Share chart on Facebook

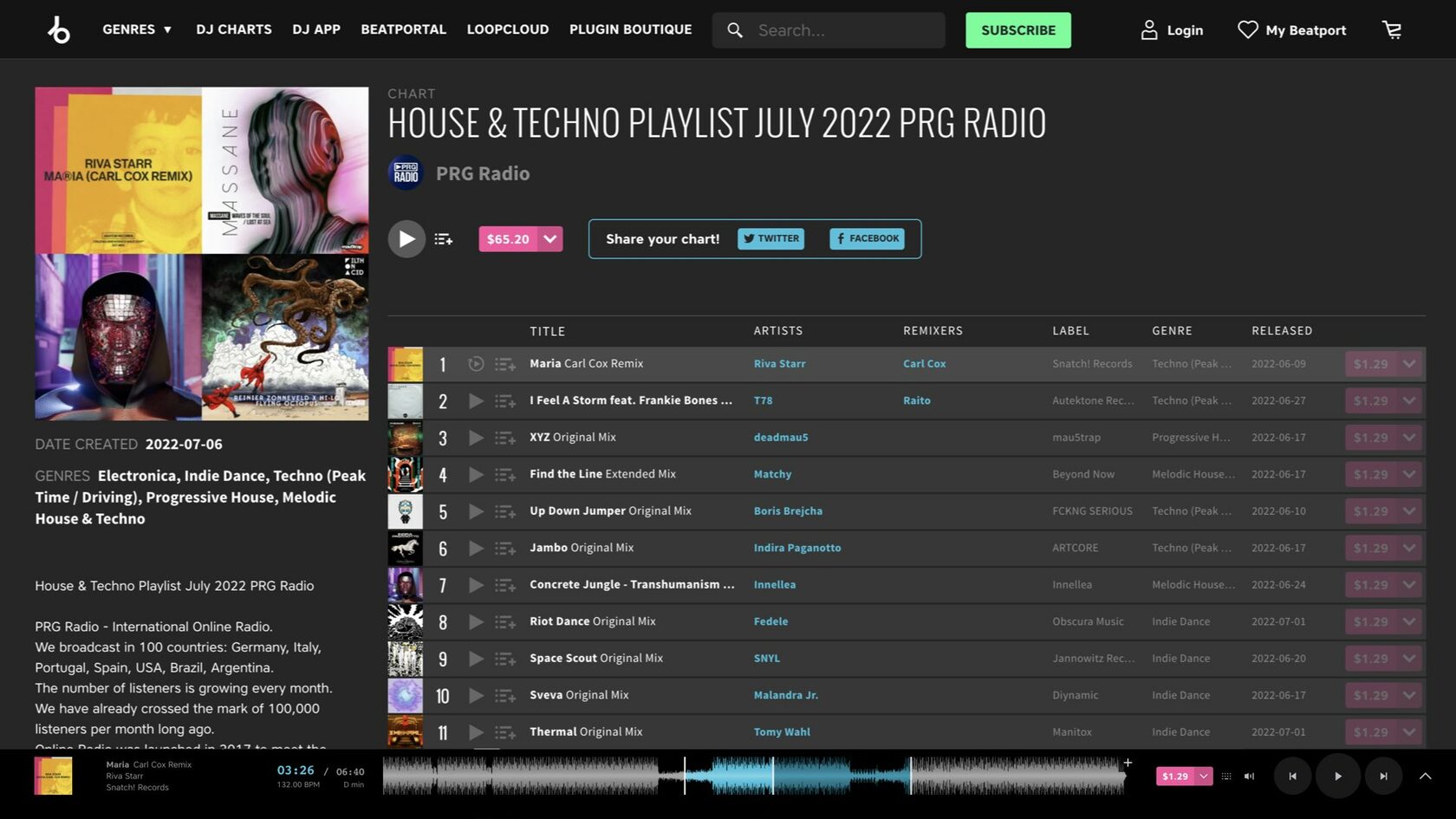(867, 238)
